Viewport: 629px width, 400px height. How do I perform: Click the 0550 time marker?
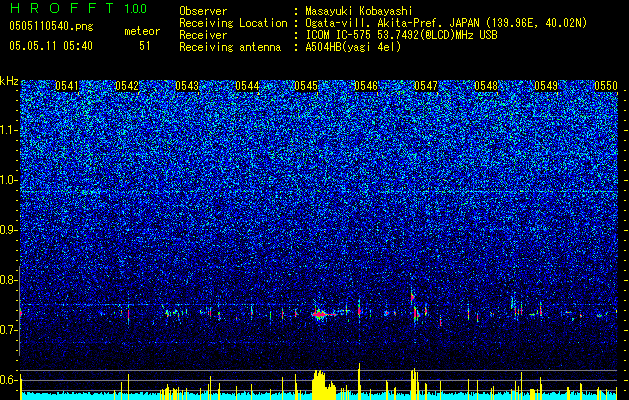[606, 86]
